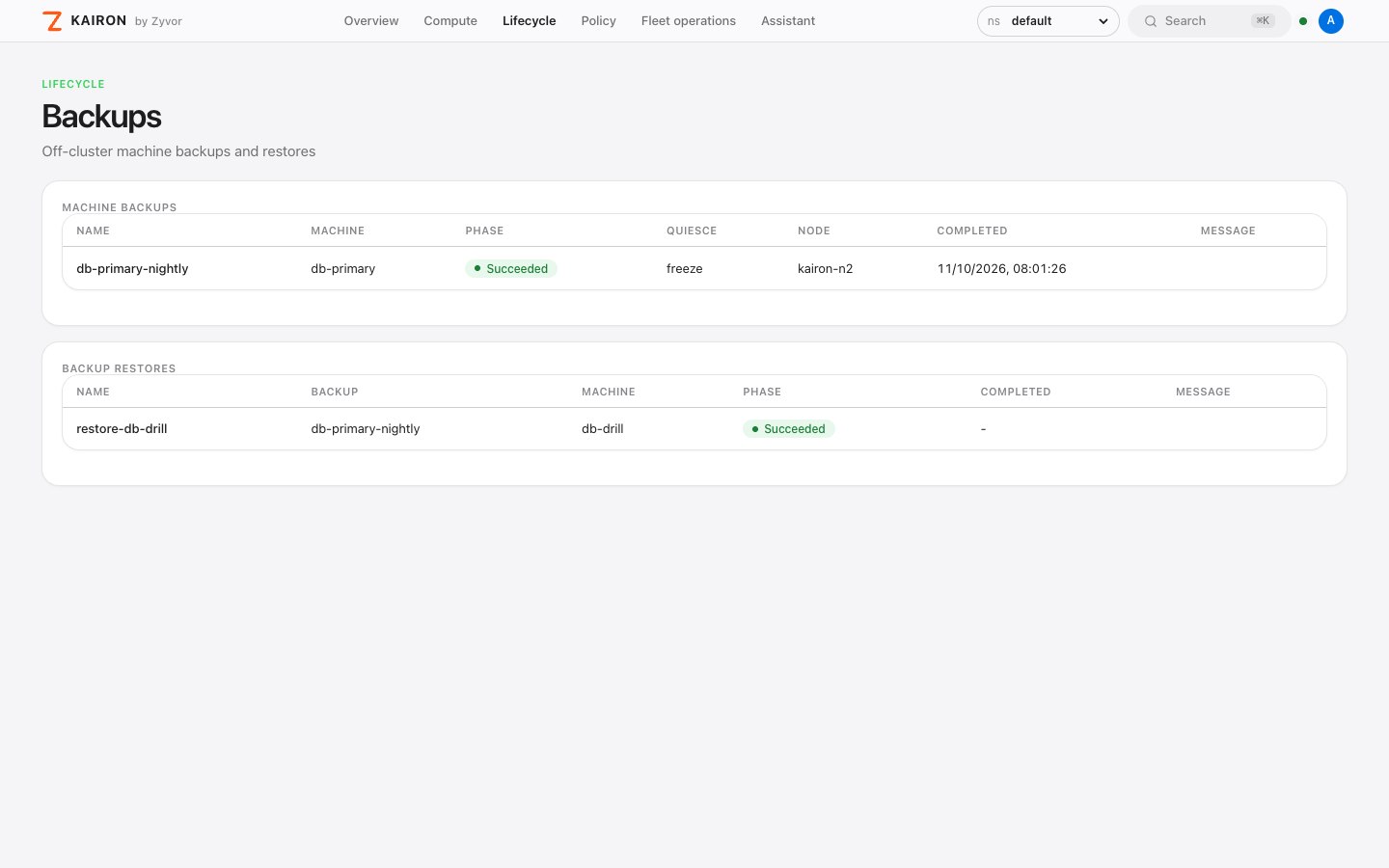Click the green connection status dot

1303,21
